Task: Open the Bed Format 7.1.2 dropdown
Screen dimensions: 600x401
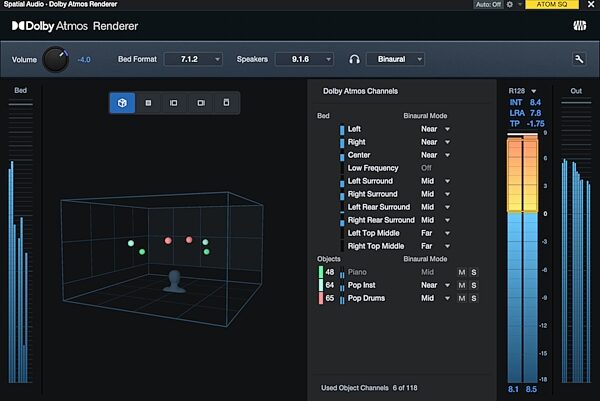Action: pyautogui.click(x=193, y=59)
